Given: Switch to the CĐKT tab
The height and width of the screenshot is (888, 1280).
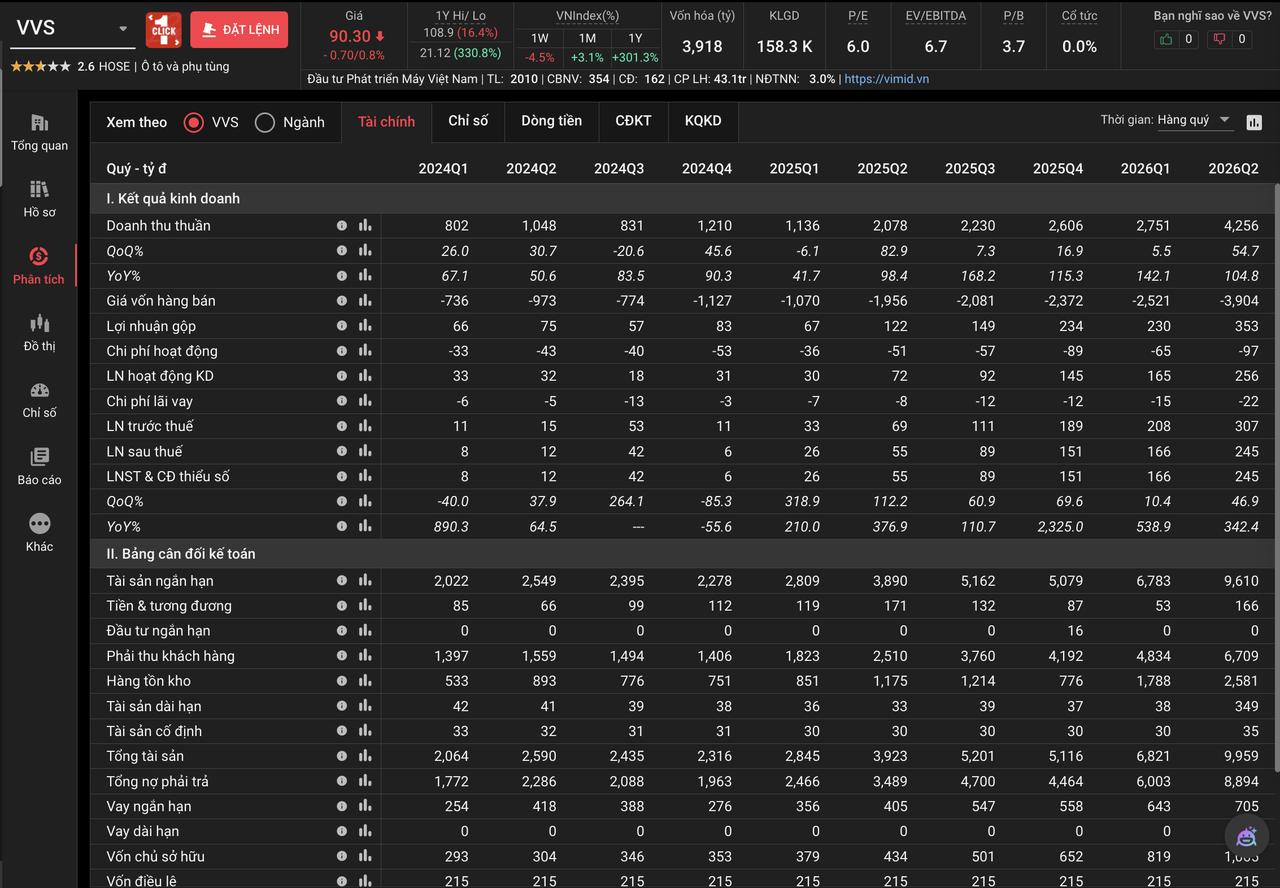Looking at the screenshot, I should pos(633,121).
